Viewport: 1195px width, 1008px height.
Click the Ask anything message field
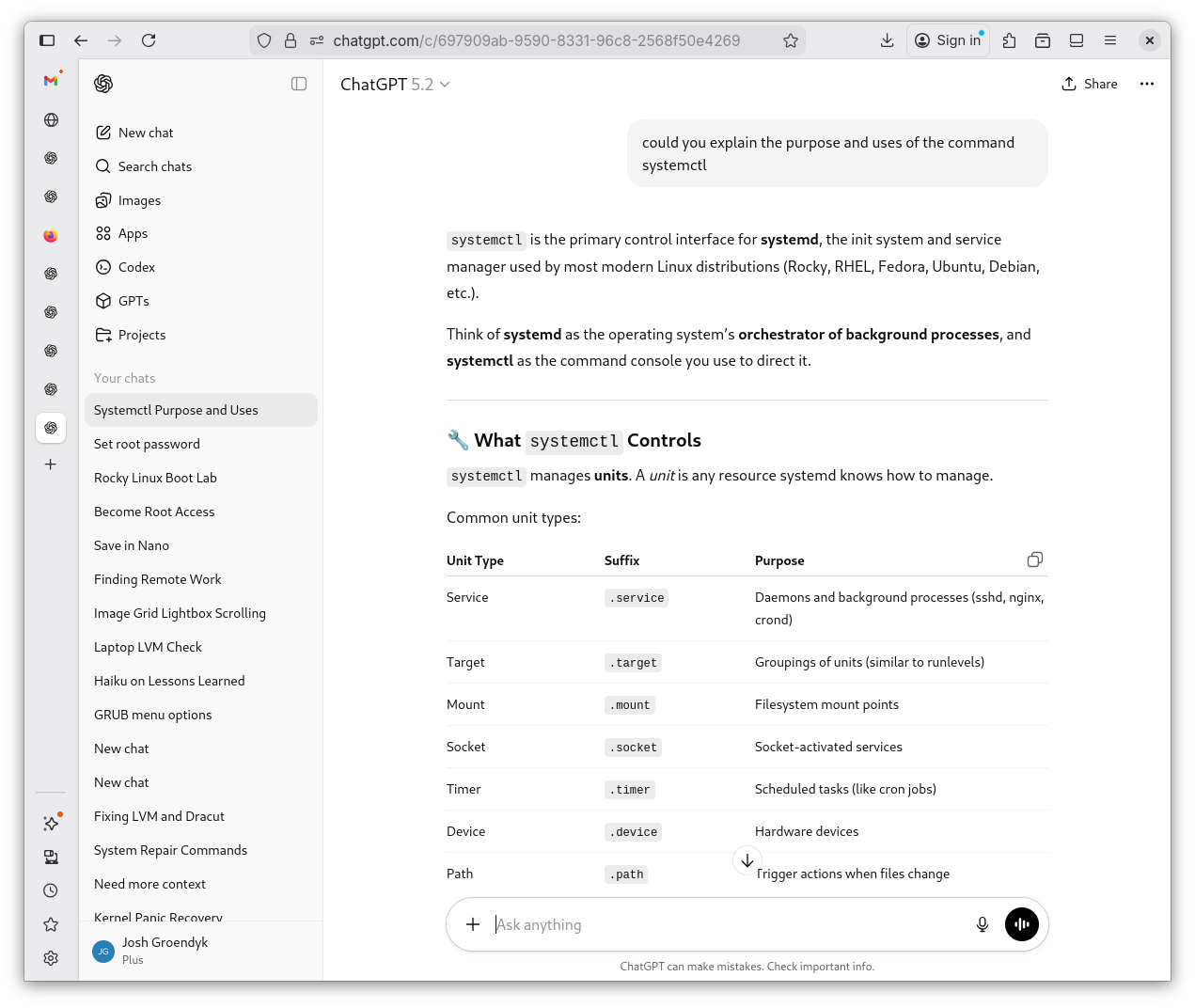[724, 924]
